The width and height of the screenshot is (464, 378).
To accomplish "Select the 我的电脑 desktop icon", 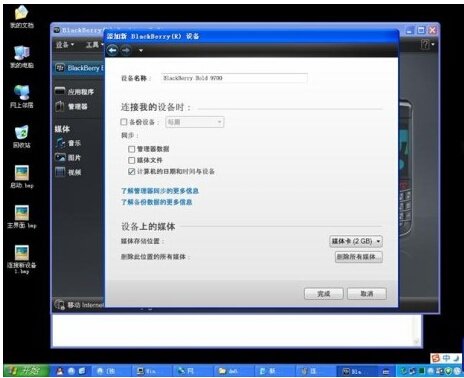I will point(22,57).
